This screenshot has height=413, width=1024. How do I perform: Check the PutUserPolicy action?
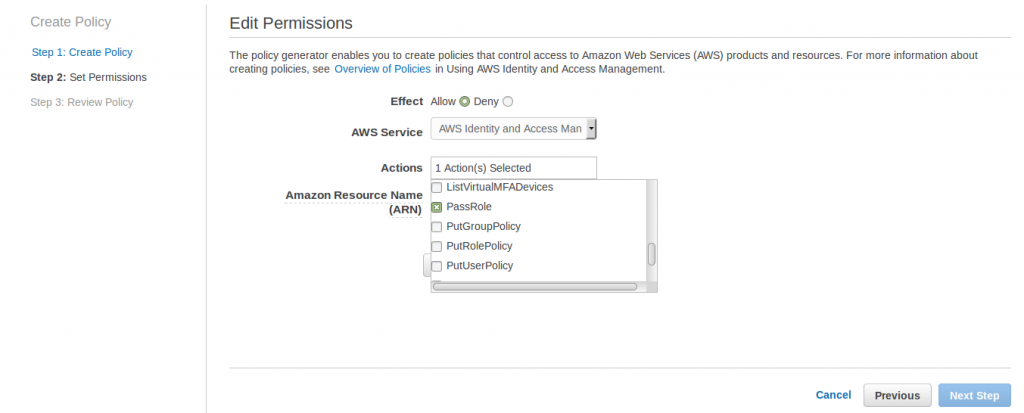pos(436,266)
